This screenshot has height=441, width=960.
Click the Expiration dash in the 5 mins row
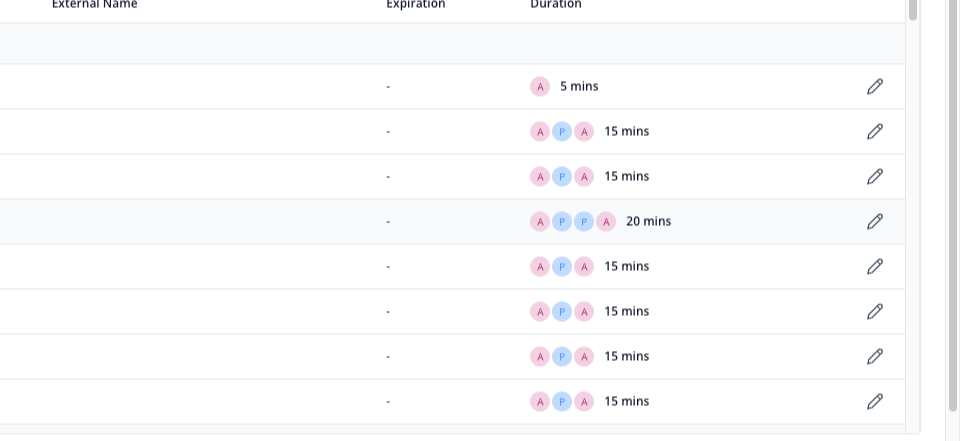coord(388,87)
